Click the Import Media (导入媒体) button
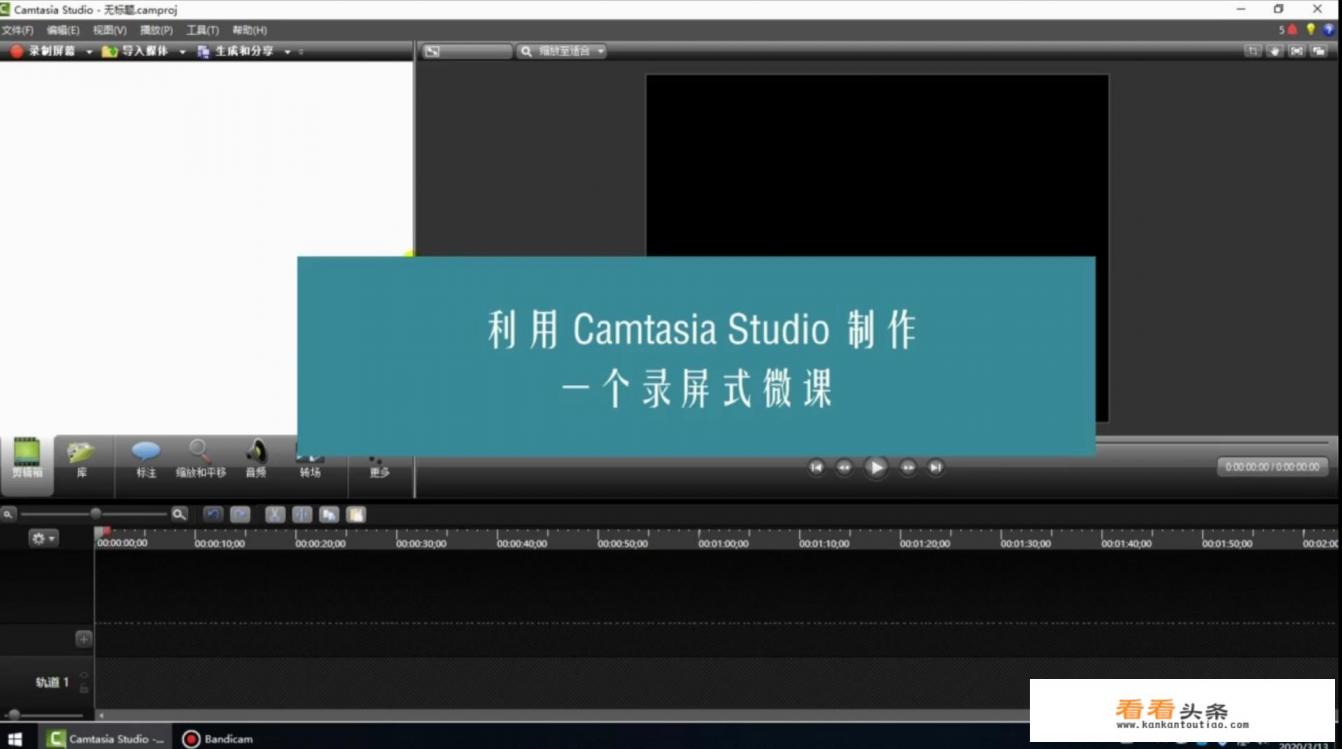The height and width of the screenshot is (749, 1342). pos(136,51)
